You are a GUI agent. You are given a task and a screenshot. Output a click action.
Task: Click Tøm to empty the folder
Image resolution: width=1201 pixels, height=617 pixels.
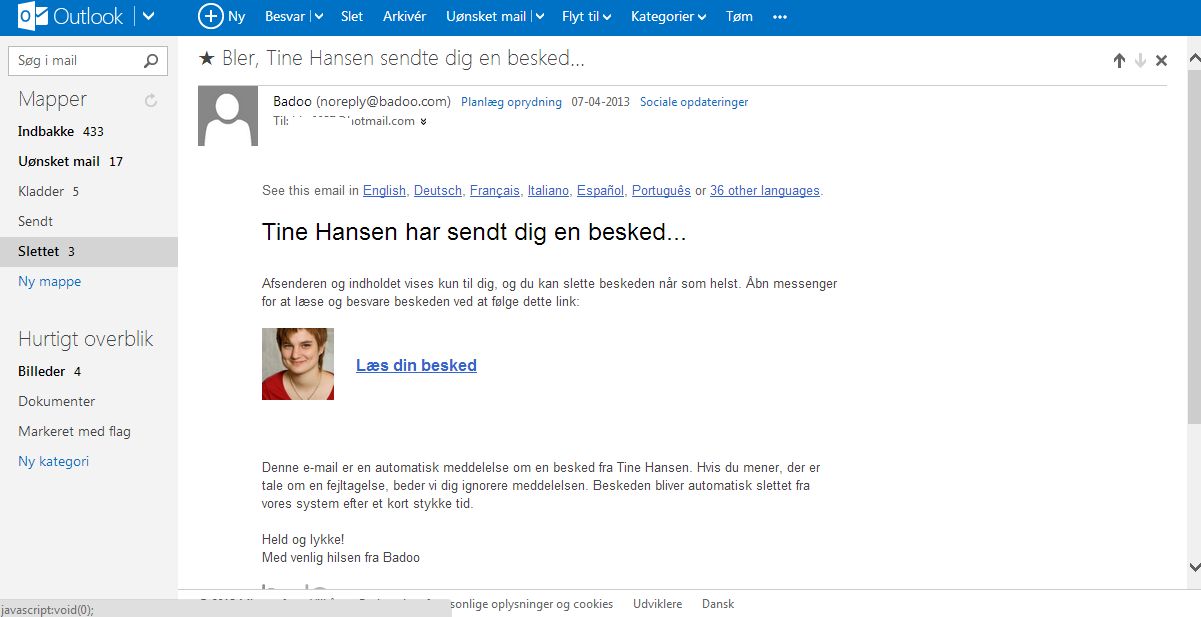[x=739, y=16]
